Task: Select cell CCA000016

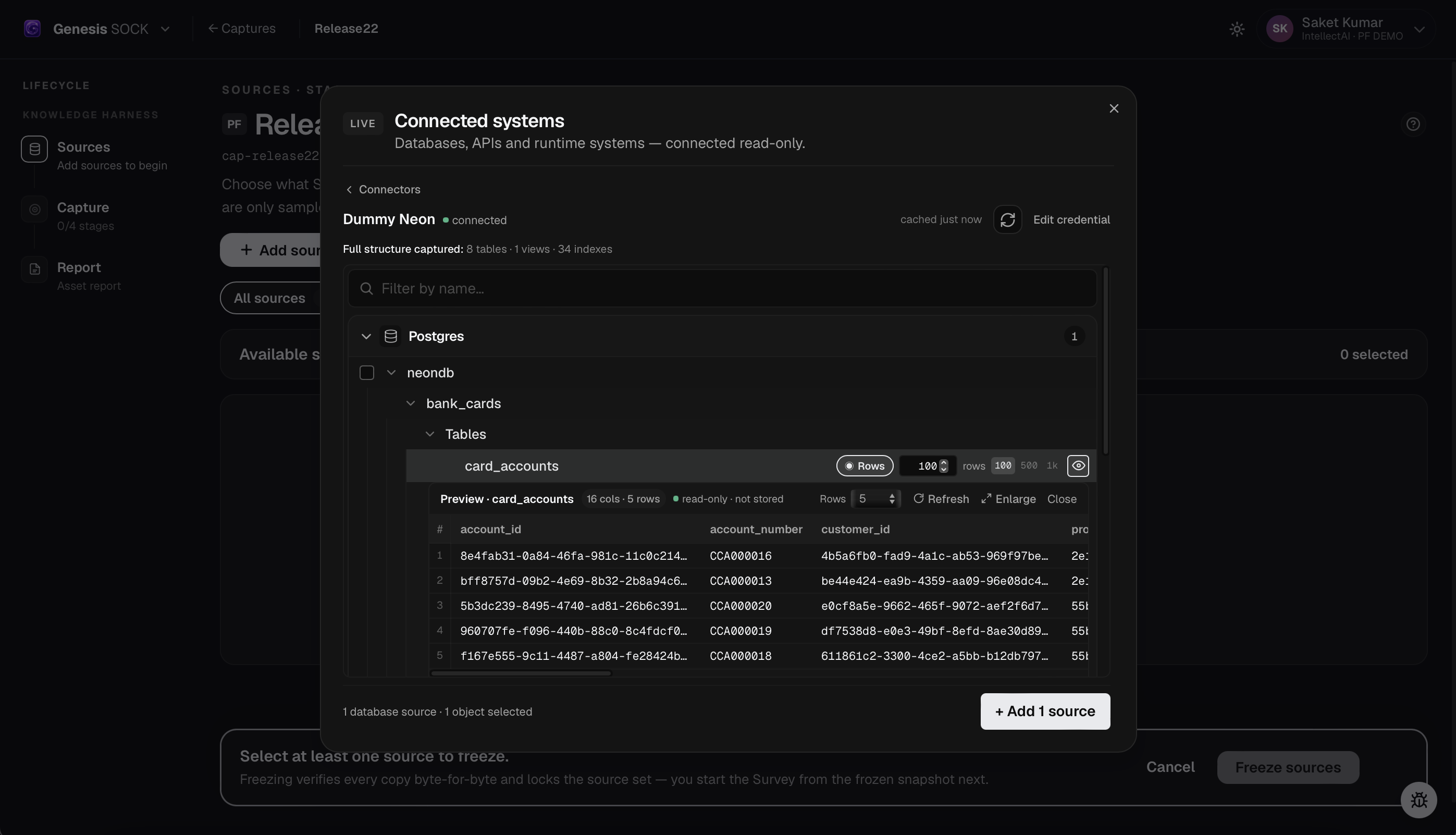Action: click(741, 556)
